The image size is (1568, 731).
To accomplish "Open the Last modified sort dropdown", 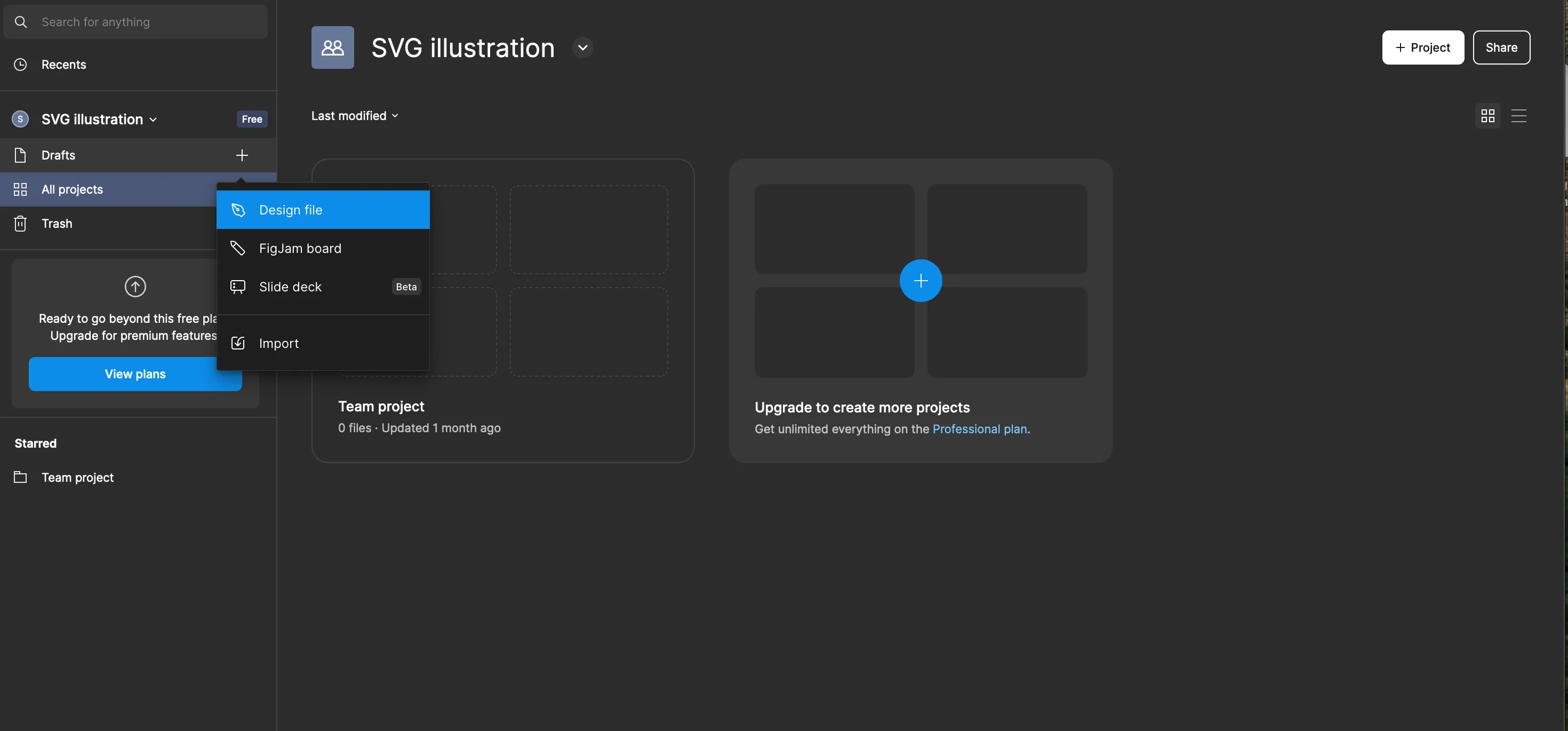I will tap(355, 116).
